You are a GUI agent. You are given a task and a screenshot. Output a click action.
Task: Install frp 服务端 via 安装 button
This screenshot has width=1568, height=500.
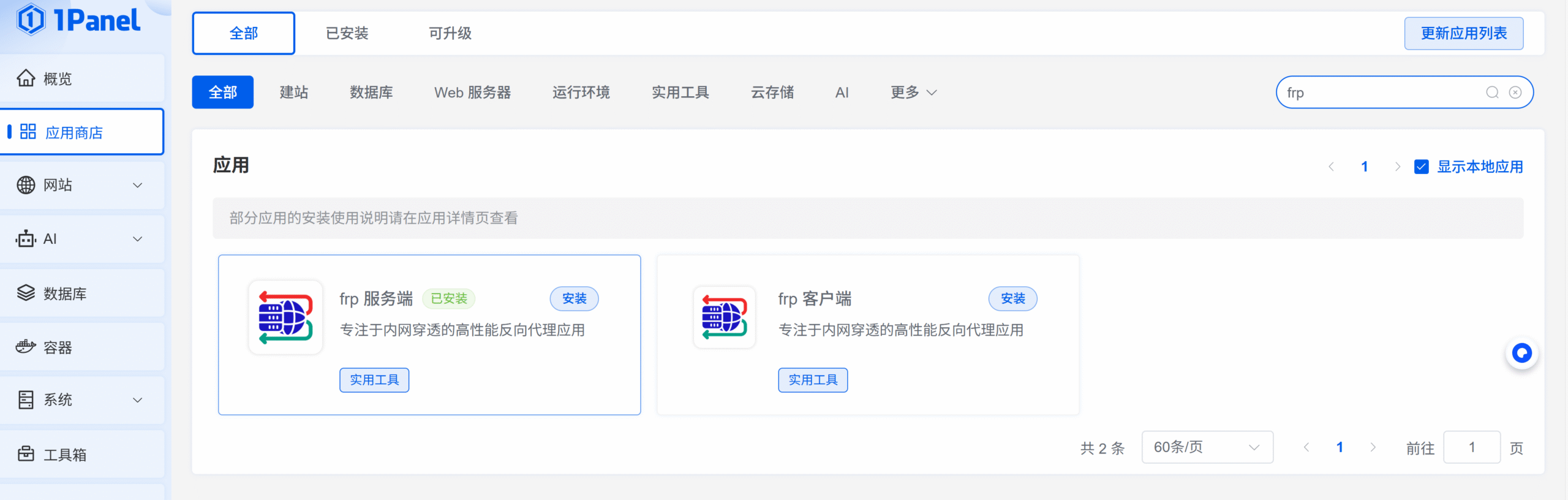click(575, 298)
